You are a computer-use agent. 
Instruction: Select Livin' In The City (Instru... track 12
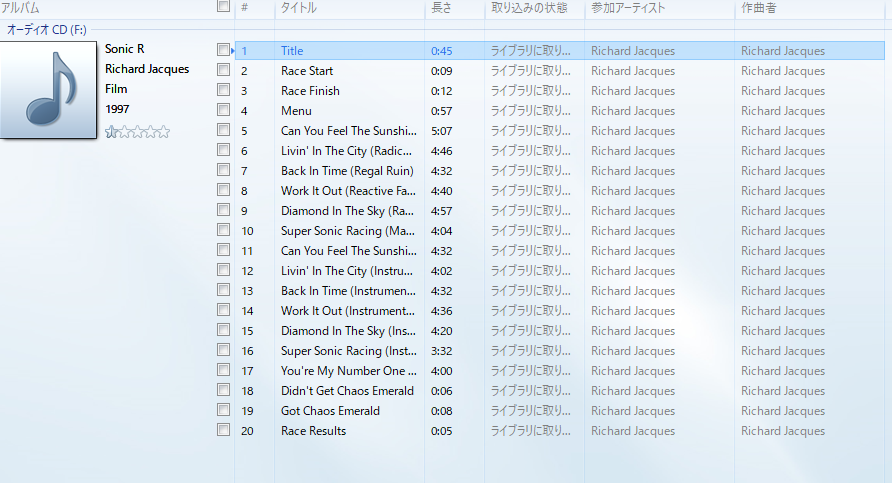pyautogui.click(x=347, y=271)
